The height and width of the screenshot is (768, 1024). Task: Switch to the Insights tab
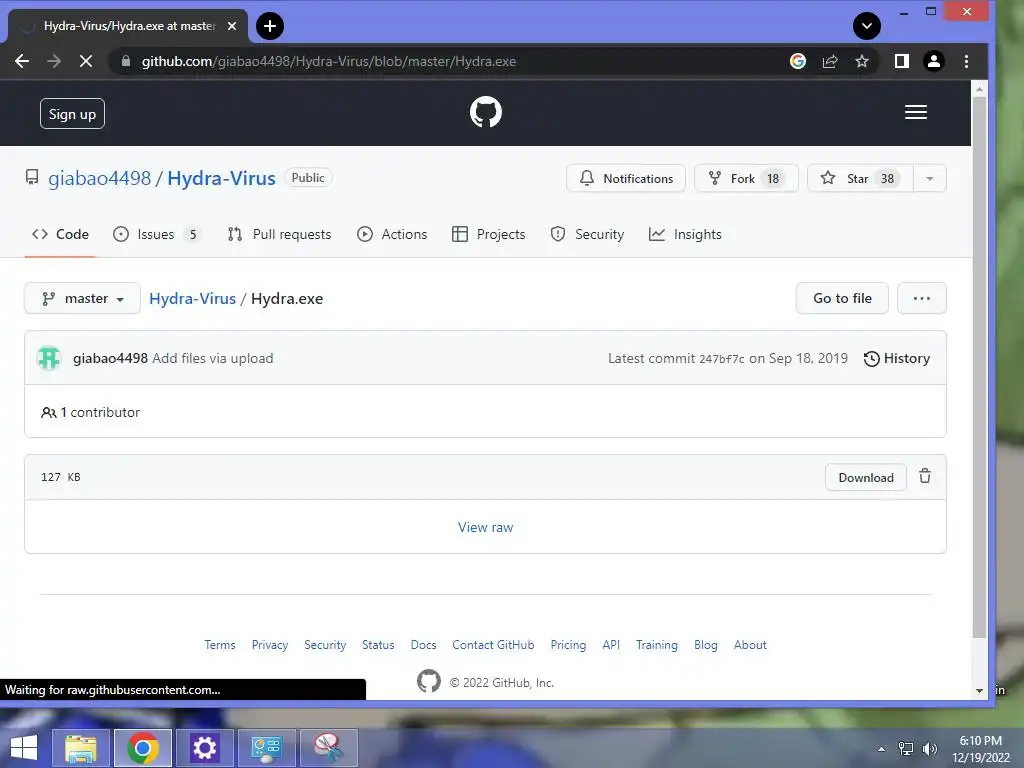click(x=685, y=234)
